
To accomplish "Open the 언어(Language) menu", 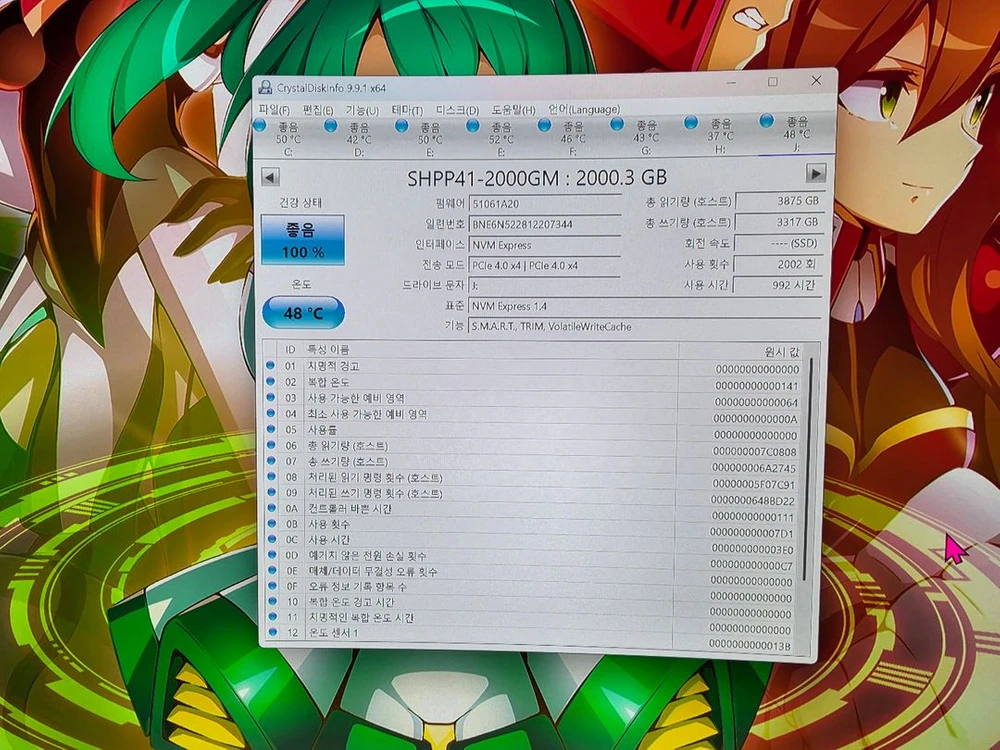I will tap(584, 109).
